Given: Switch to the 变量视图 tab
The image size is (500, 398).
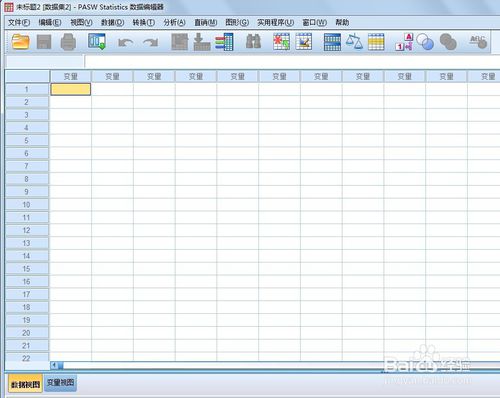Looking at the screenshot, I should click(60, 383).
